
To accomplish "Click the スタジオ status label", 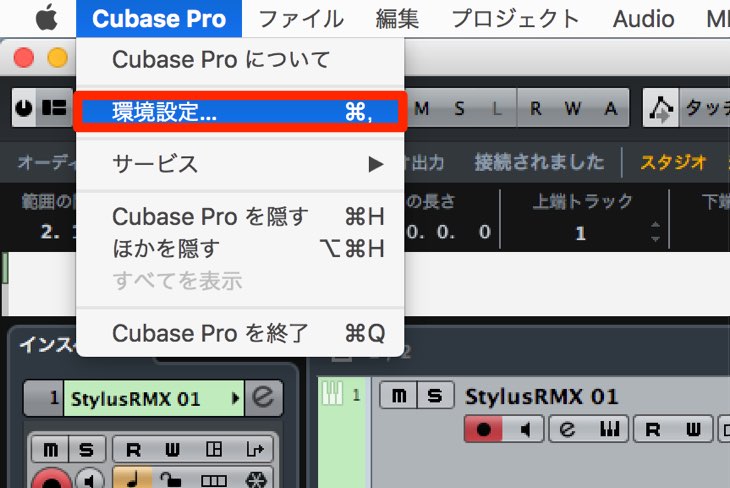I will [673, 162].
